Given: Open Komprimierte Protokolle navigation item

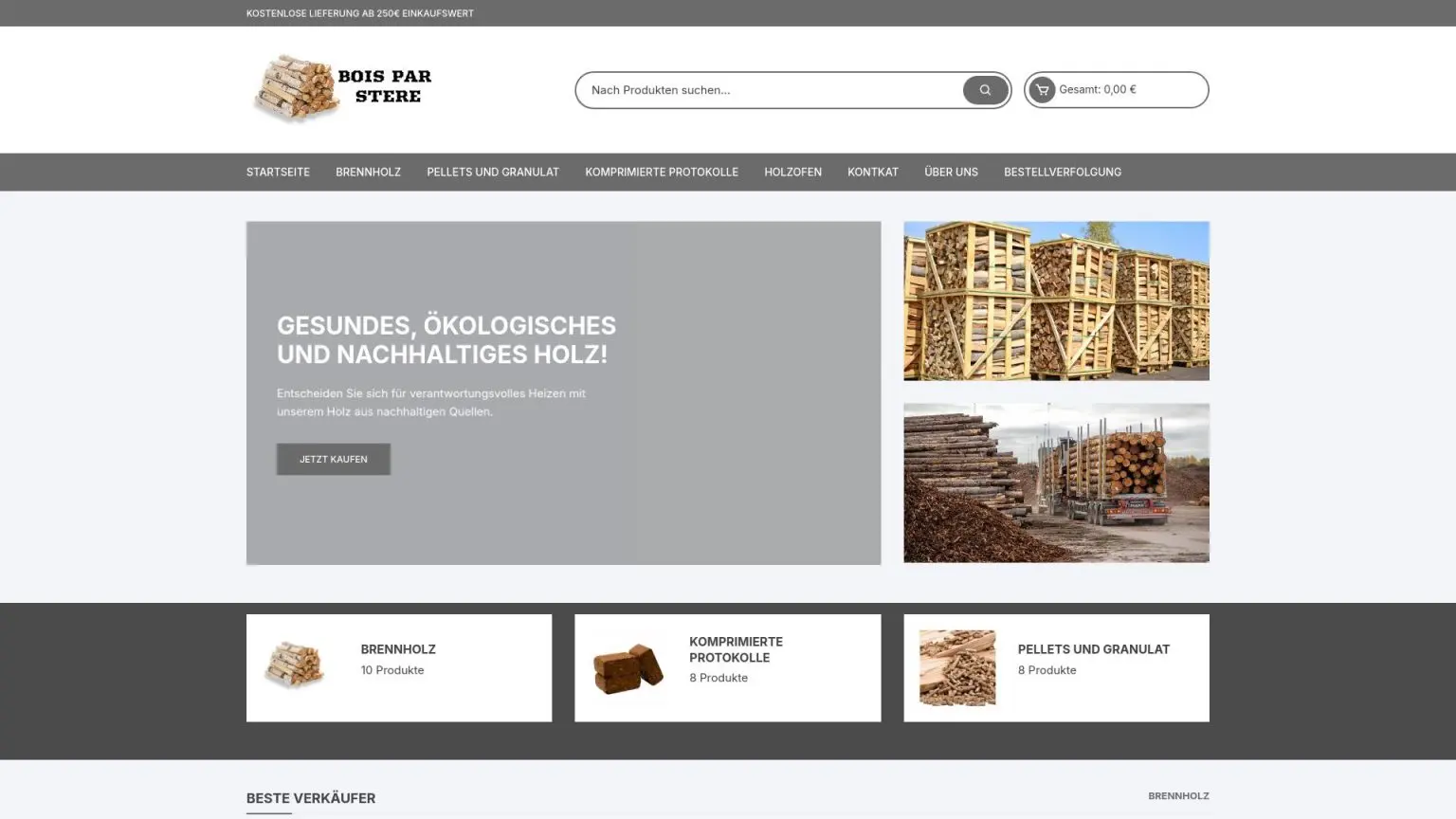Looking at the screenshot, I should coord(662,173).
